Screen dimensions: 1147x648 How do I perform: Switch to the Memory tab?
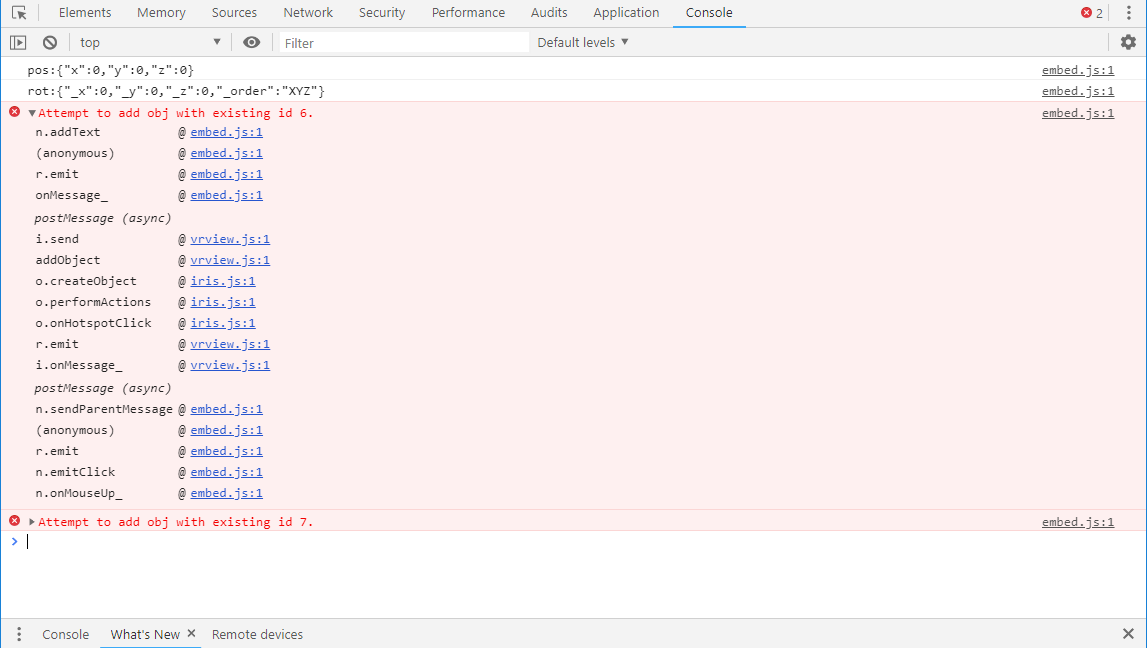[x=161, y=13]
